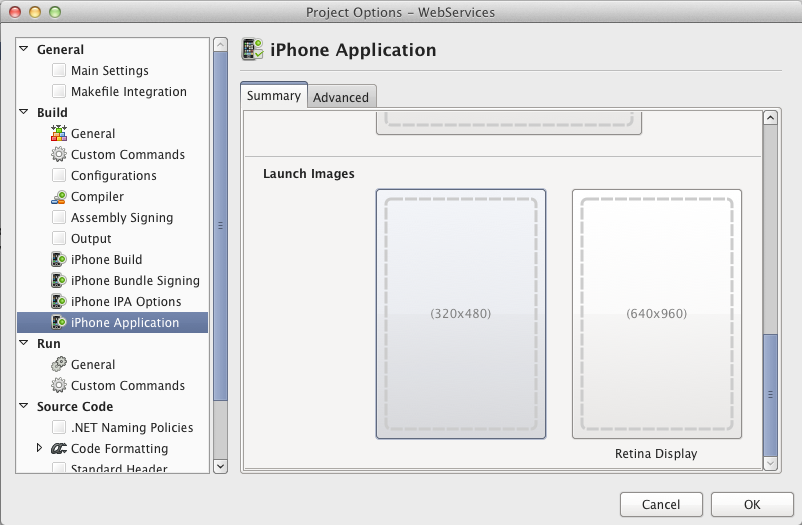Select the 640x960 Retina launch image well
Viewport: 802px width, 525px height.
pos(657,314)
